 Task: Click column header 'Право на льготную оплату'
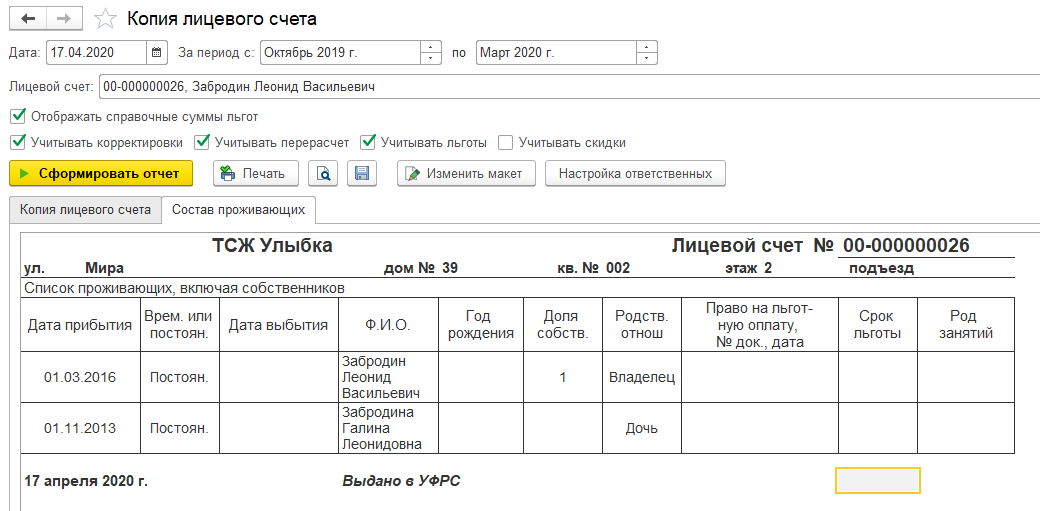point(760,325)
